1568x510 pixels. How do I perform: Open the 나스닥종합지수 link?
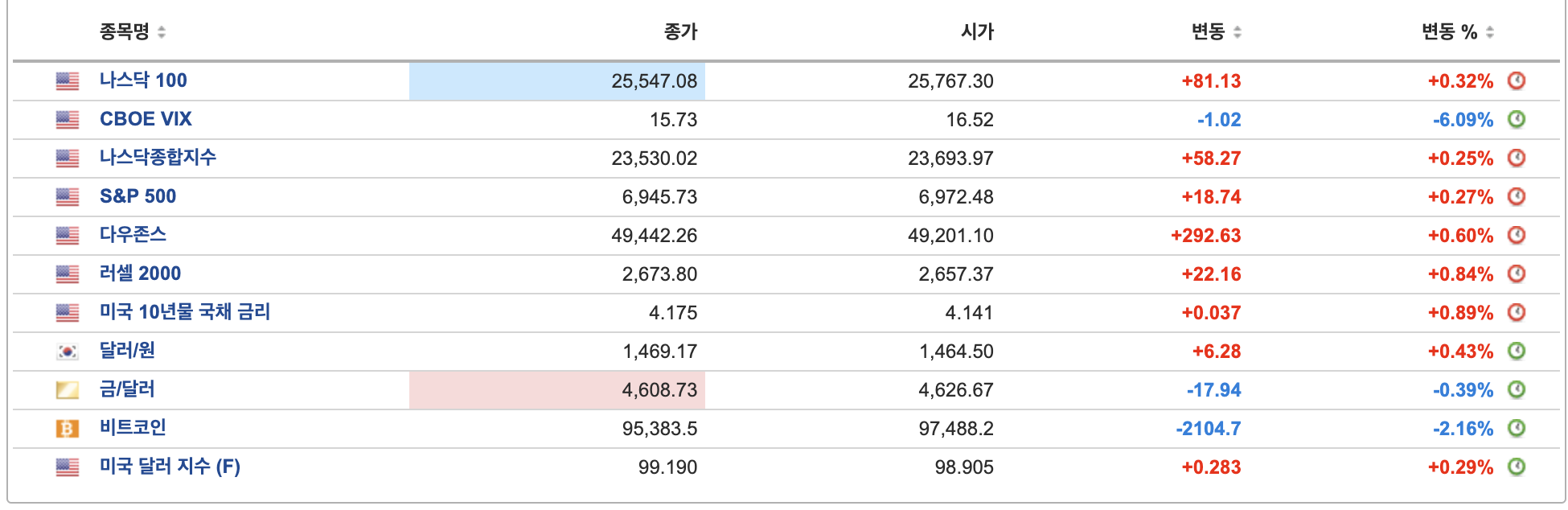pyautogui.click(x=158, y=158)
